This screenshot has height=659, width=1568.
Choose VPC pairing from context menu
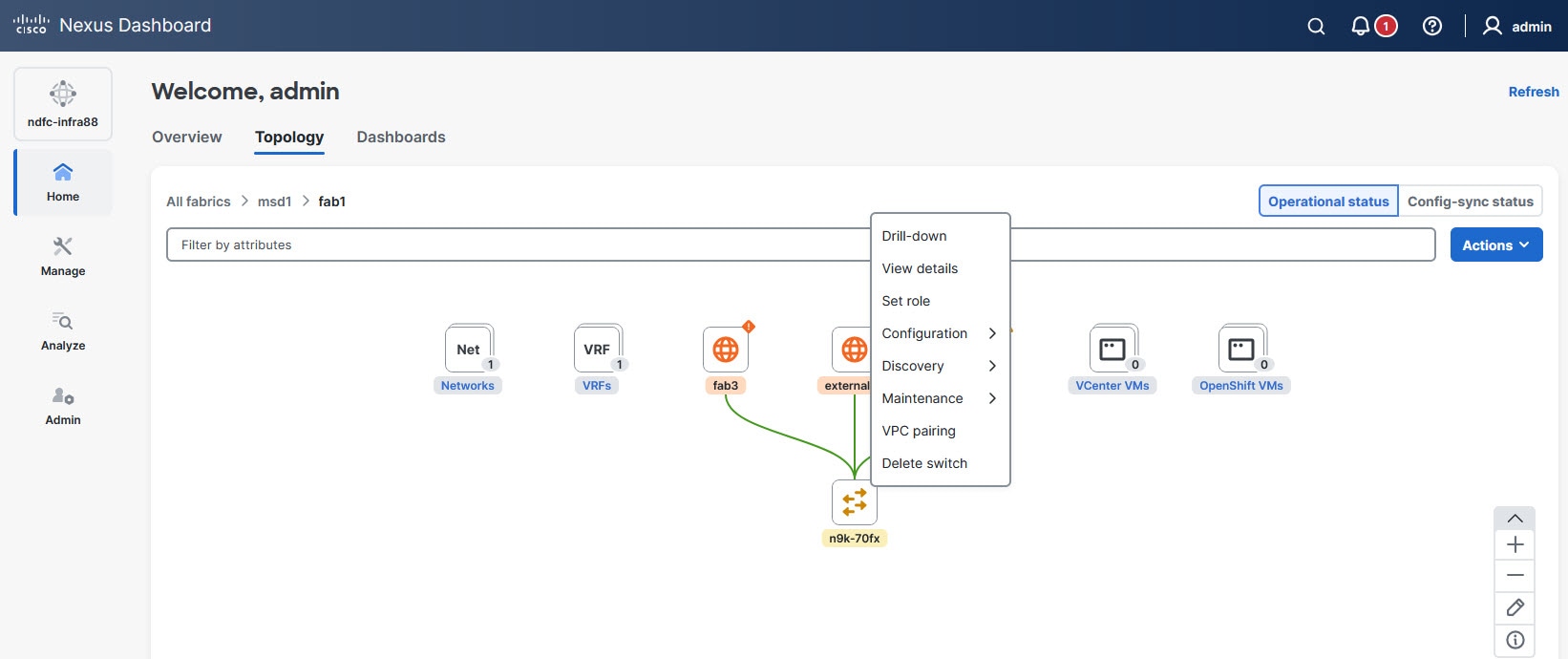[940, 431]
